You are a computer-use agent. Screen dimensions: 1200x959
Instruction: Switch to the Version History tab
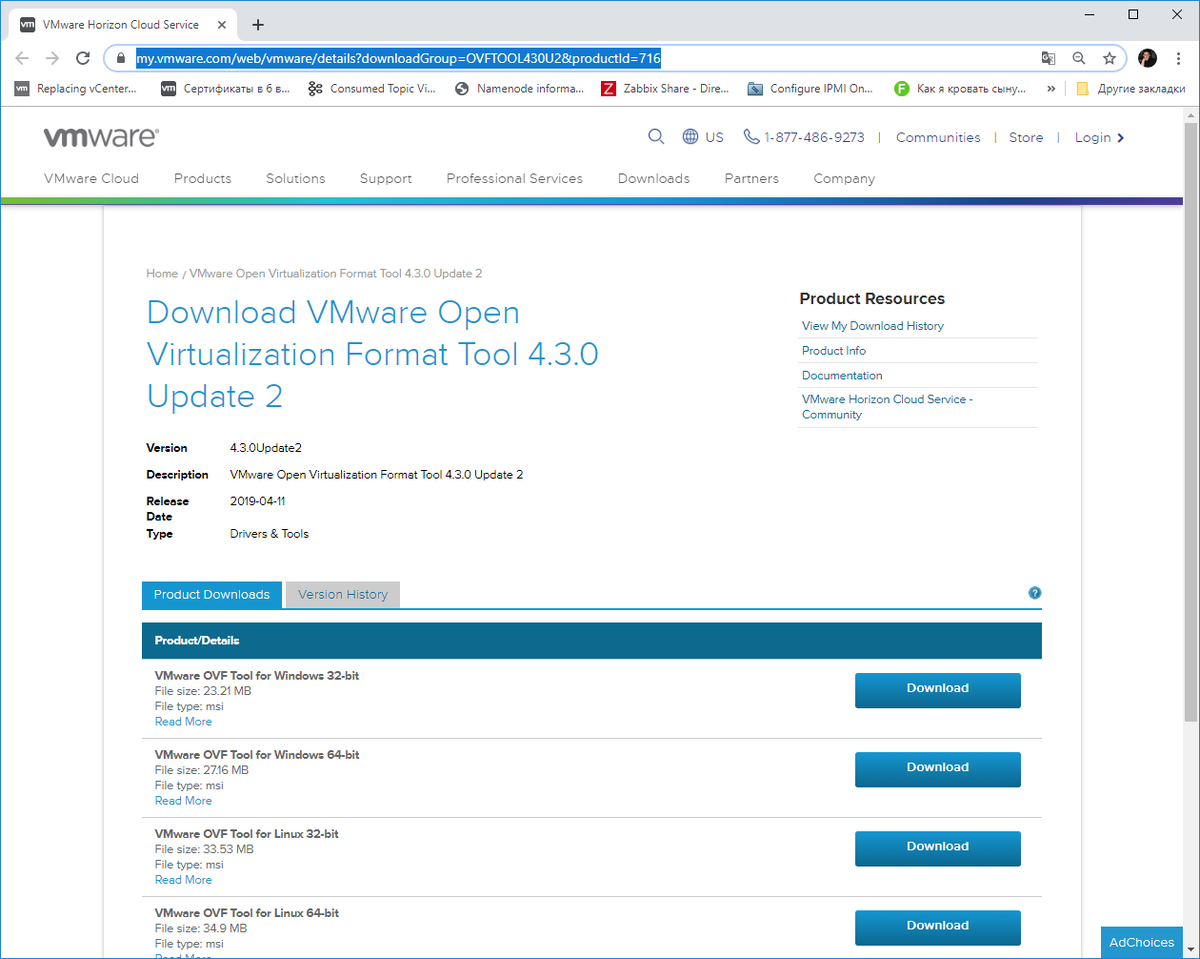click(x=343, y=594)
